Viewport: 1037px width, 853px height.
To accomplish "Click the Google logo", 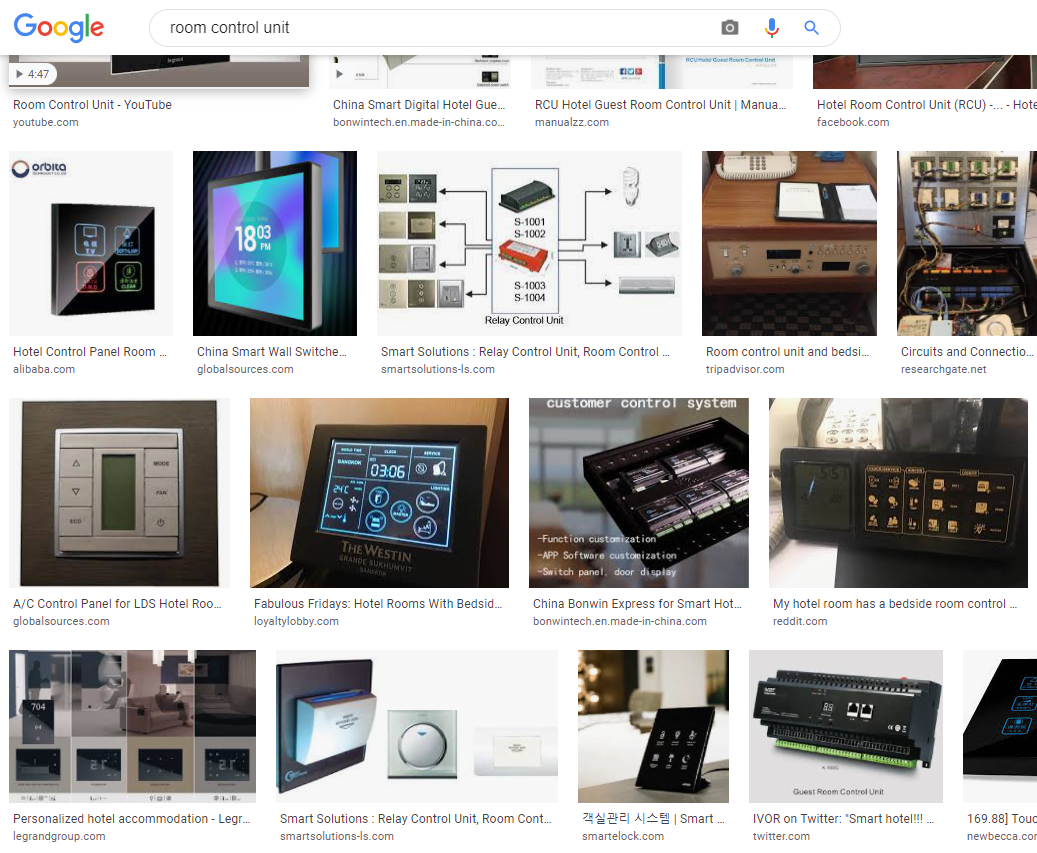I will tap(59, 27).
